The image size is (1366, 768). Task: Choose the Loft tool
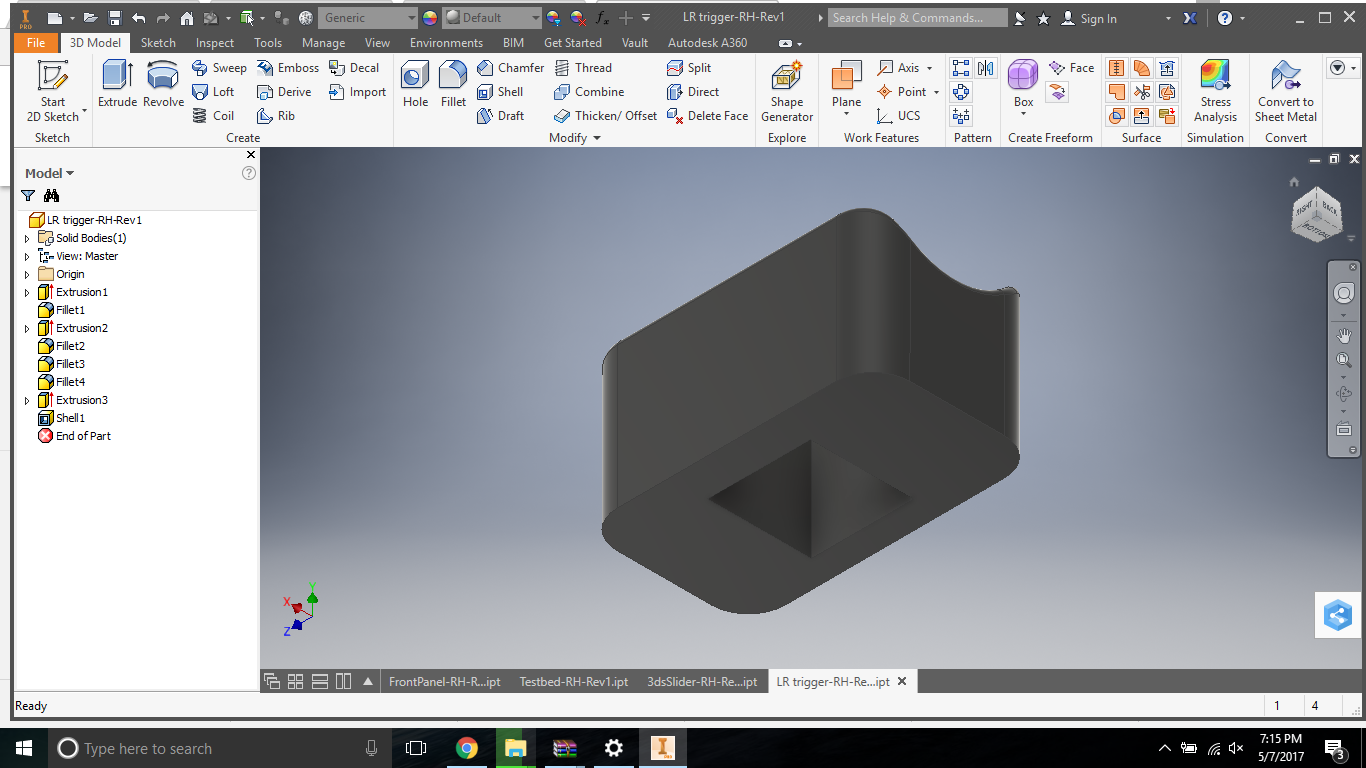[x=213, y=92]
